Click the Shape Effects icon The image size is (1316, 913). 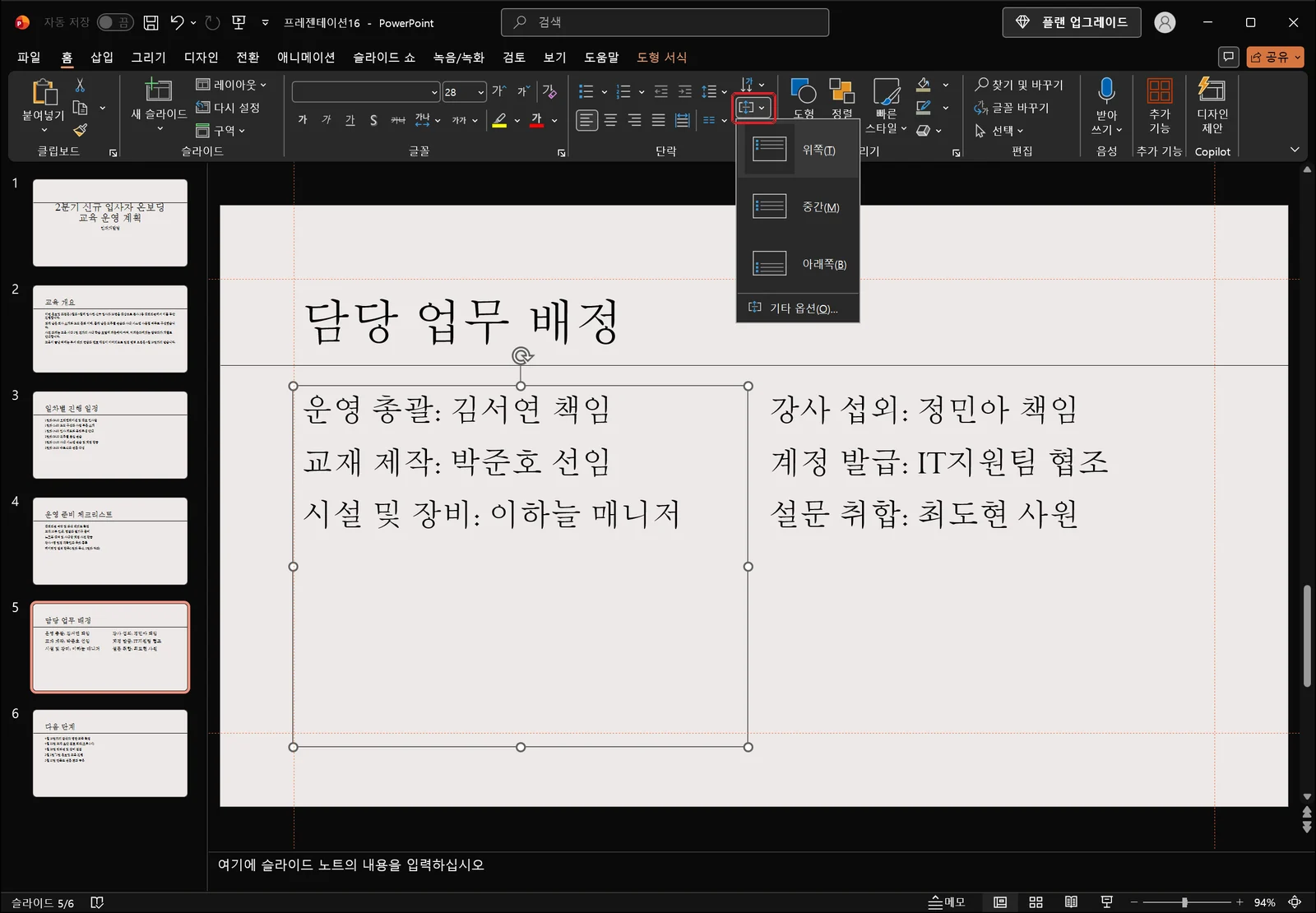tap(924, 130)
